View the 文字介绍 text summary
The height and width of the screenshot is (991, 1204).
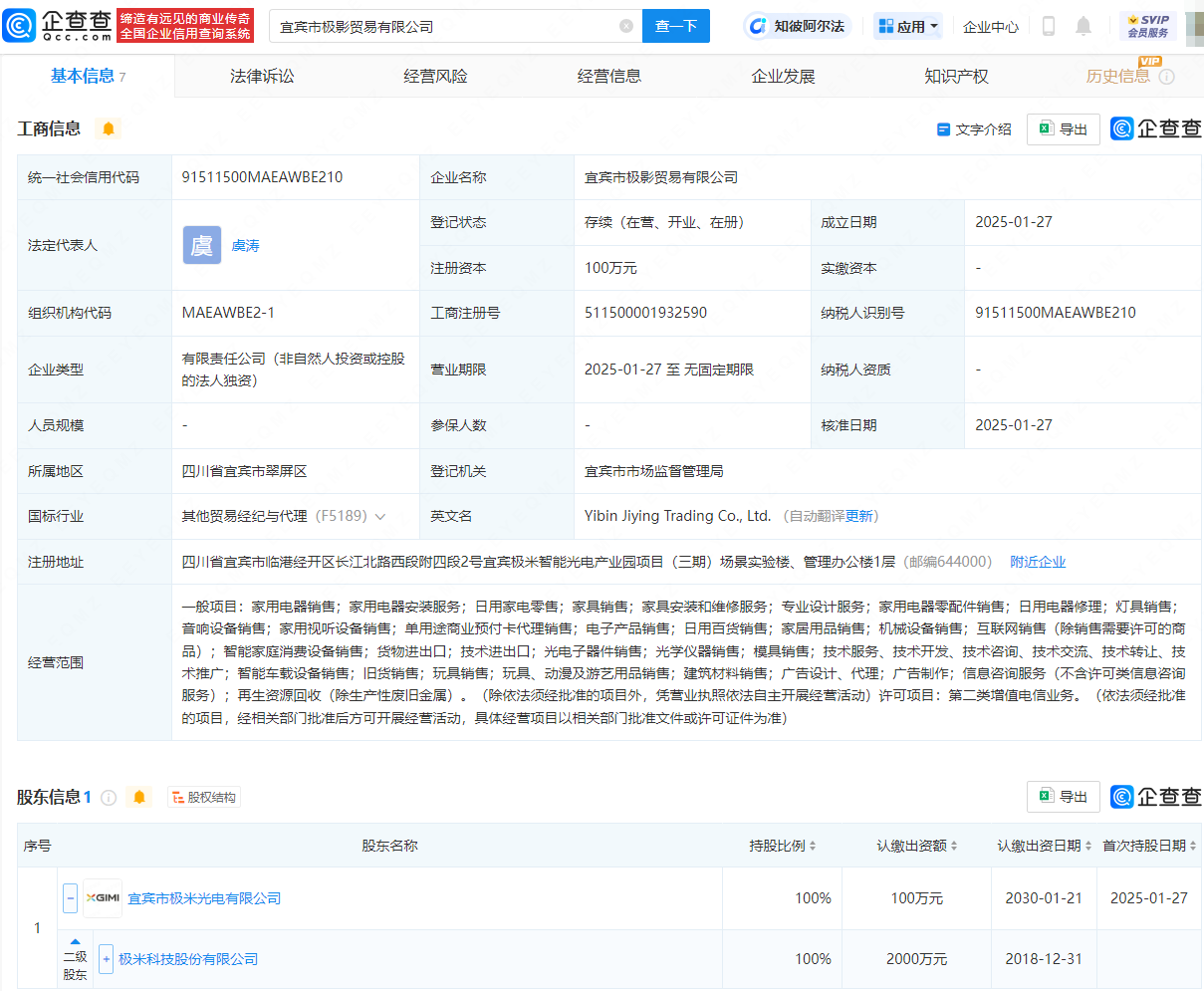974,129
